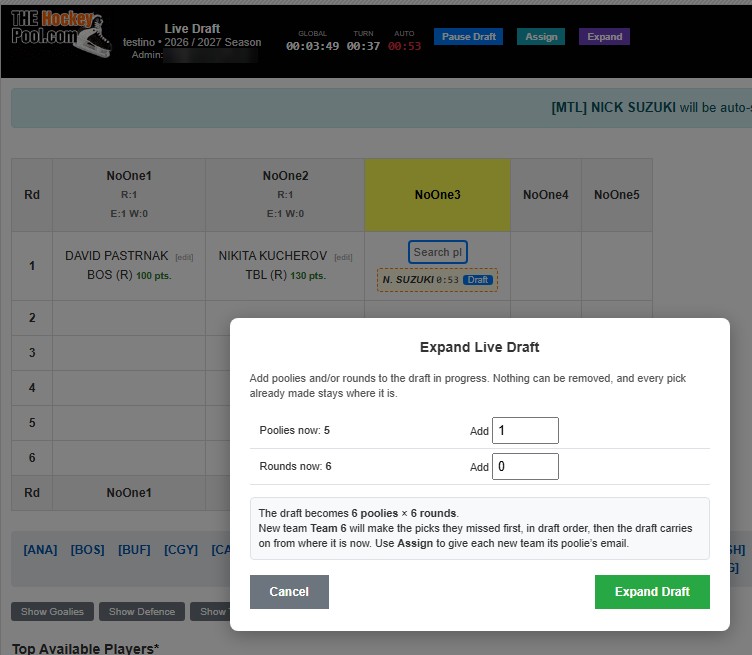Click the NICK SUZUKI auto-select banner
Image resolution: width=752 pixels, height=655 pixels.
point(382,107)
